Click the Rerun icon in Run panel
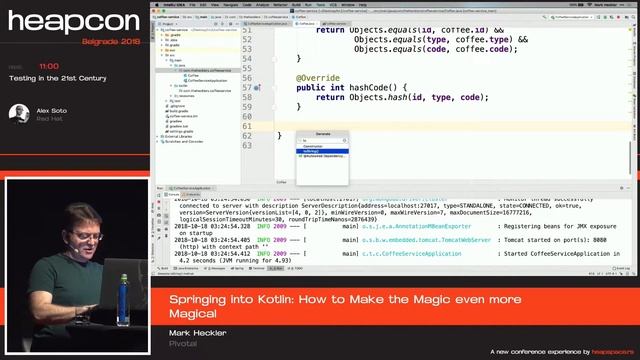 159,196
